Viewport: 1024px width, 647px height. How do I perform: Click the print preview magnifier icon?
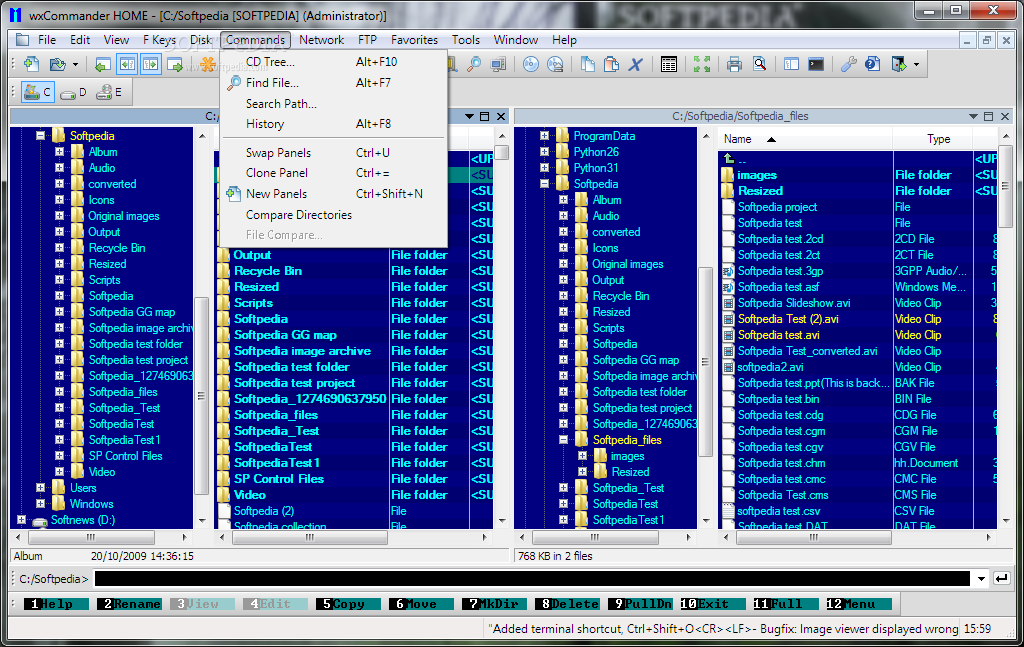click(759, 64)
